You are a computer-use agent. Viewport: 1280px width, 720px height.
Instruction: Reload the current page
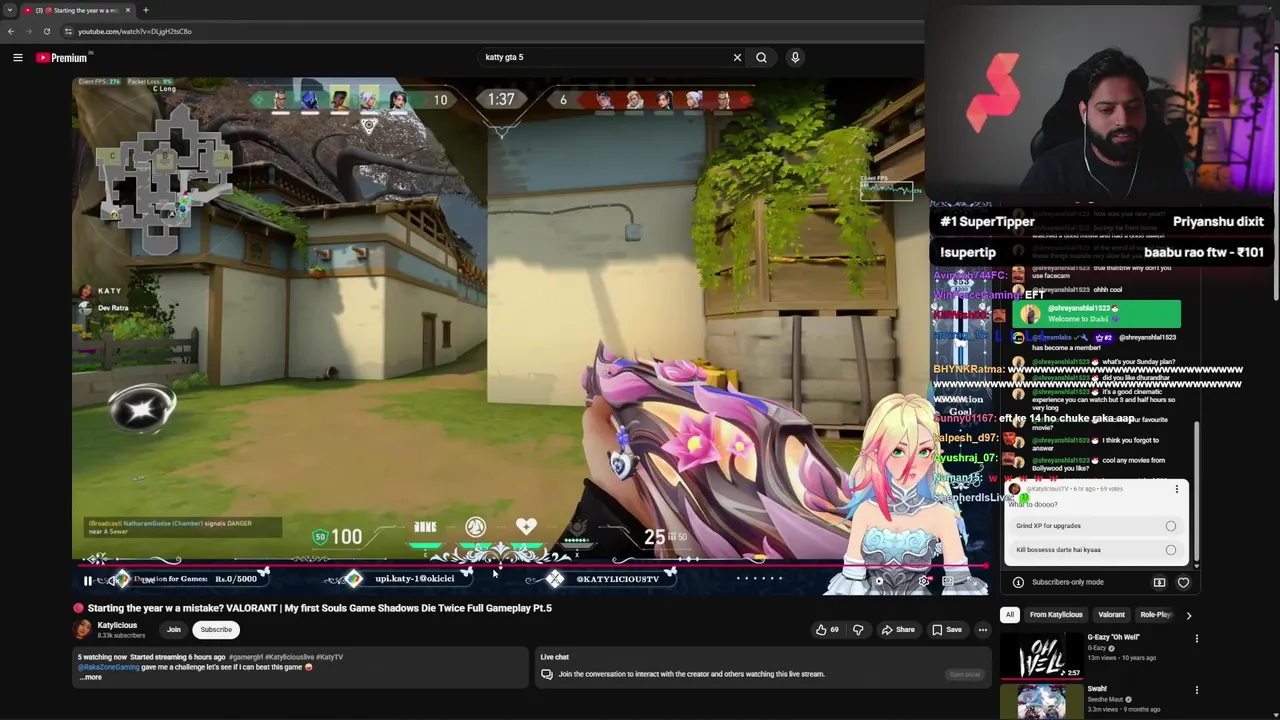click(46, 31)
